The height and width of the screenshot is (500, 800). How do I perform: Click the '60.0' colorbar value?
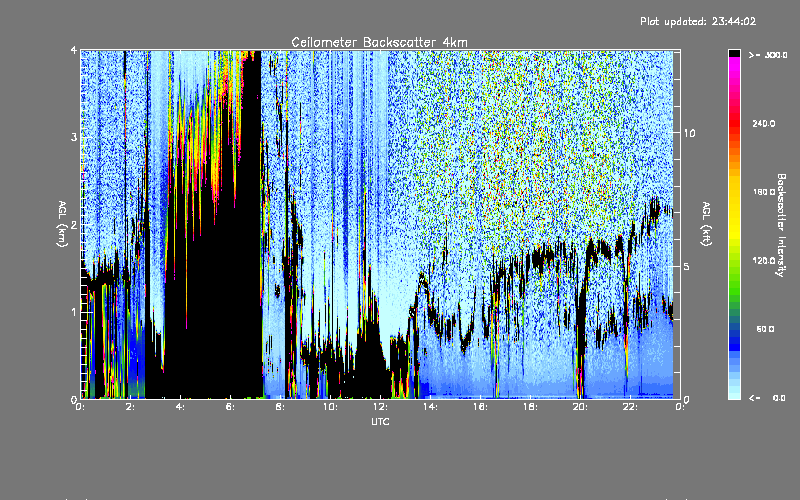click(x=765, y=329)
